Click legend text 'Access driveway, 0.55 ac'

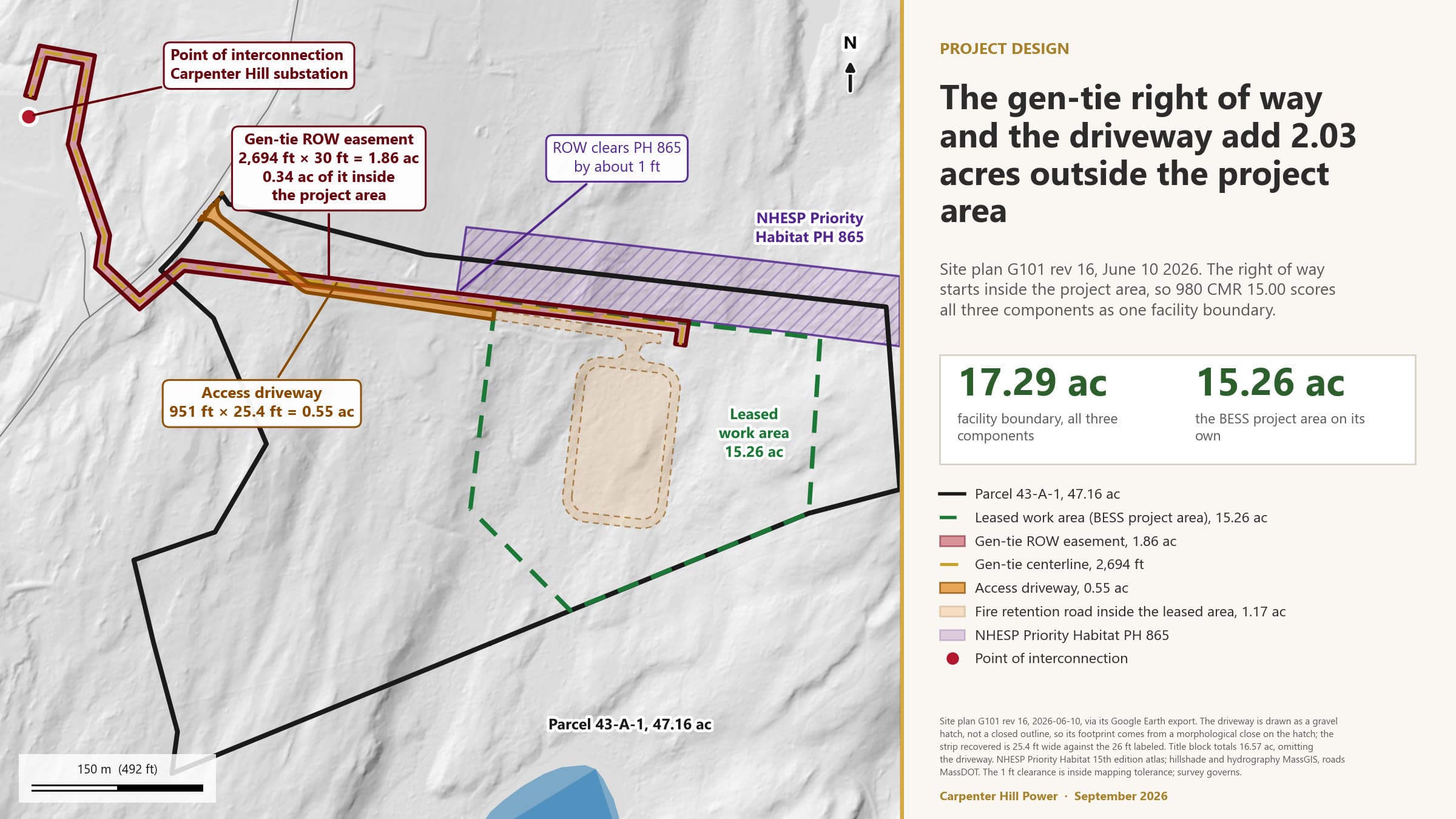(x=1051, y=588)
